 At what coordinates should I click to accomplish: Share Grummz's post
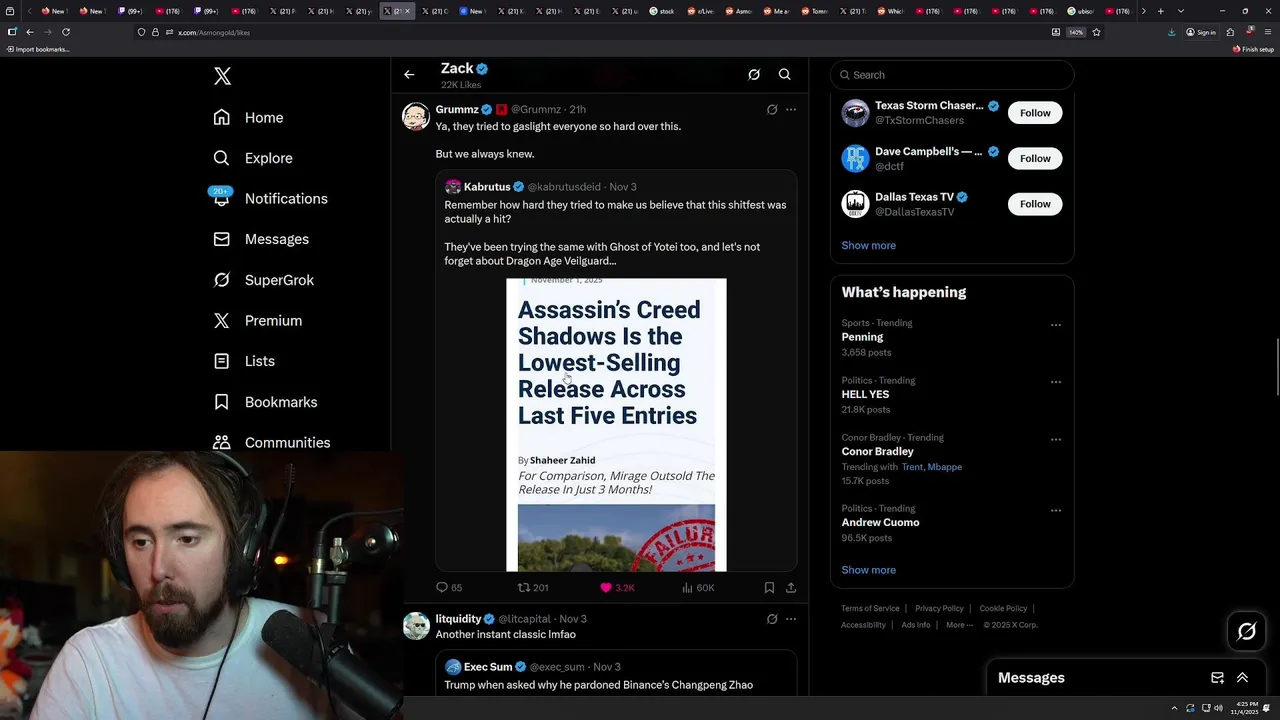tap(791, 588)
